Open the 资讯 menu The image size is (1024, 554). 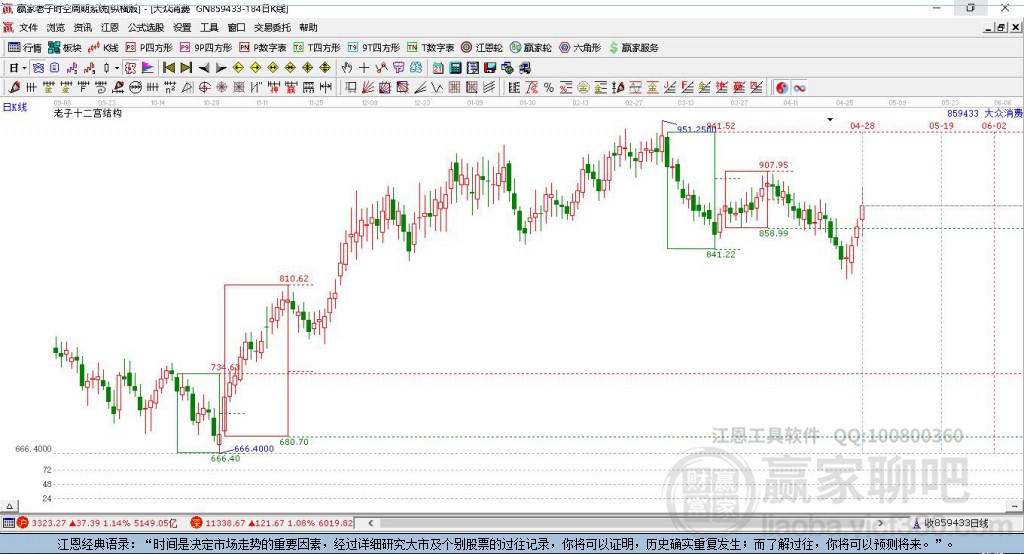coord(82,27)
